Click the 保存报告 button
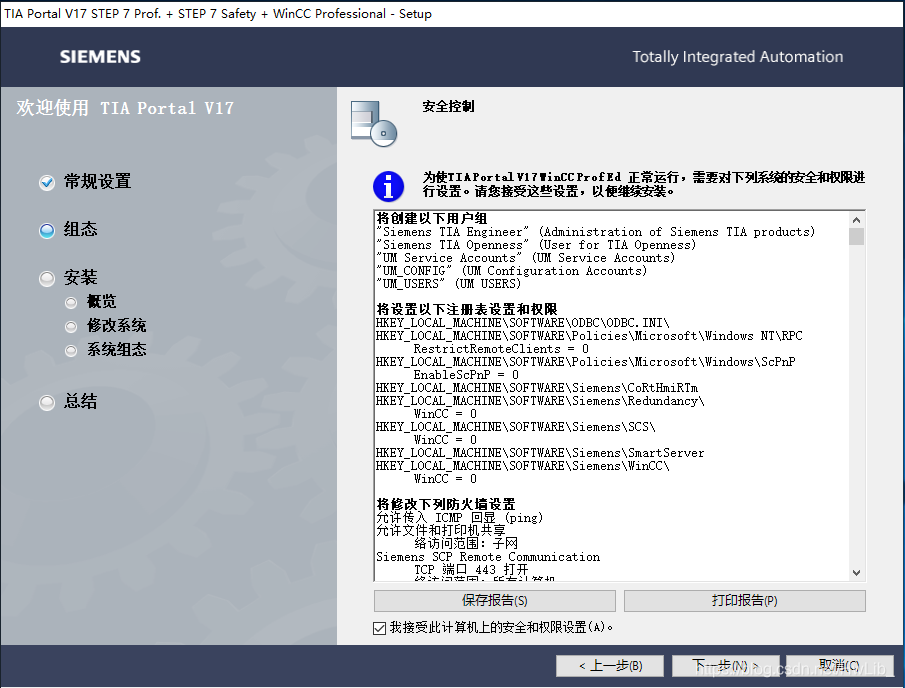Image resolution: width=905 pixels, height=688 pixels. [495, 600]
